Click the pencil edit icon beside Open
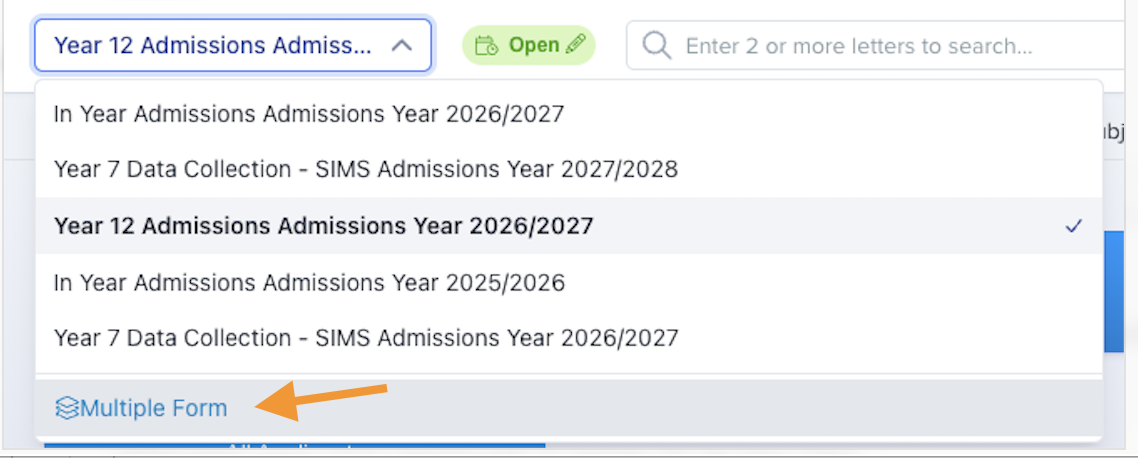This screenshot has width=1138, height=458. tap(575, 45)
